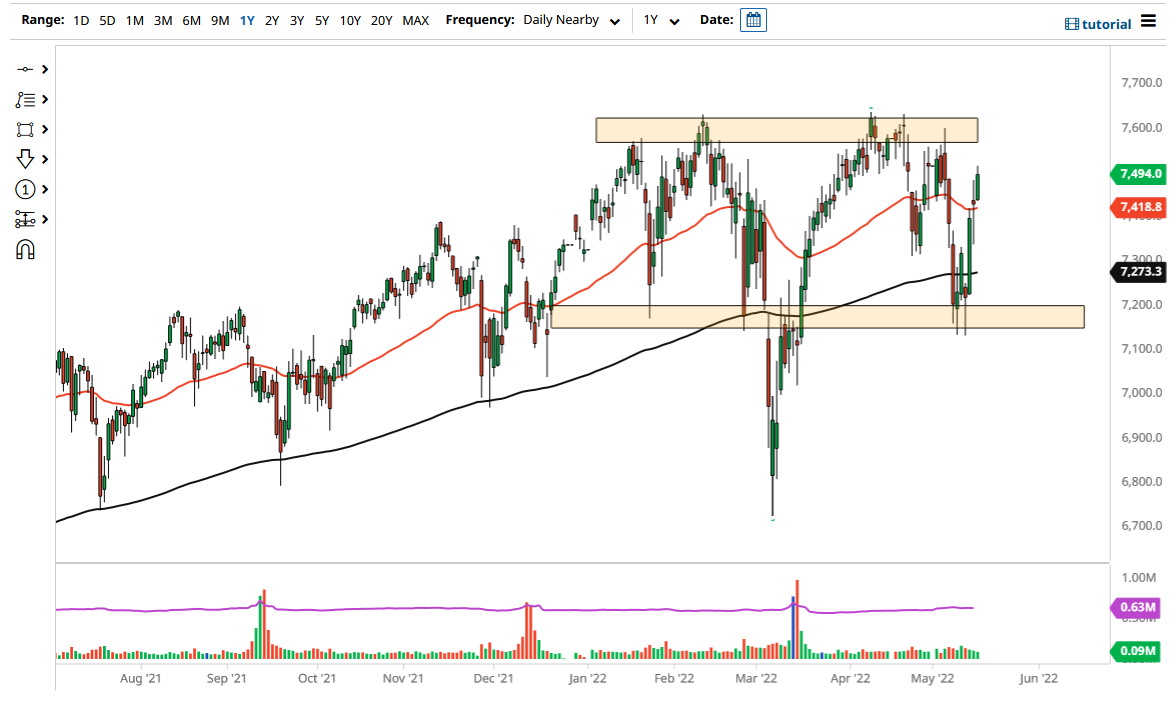Click the 7,700.0 price axis label
This screenshot has height=714, width=1176.
pyautogui.click(x=1142, y=82)
